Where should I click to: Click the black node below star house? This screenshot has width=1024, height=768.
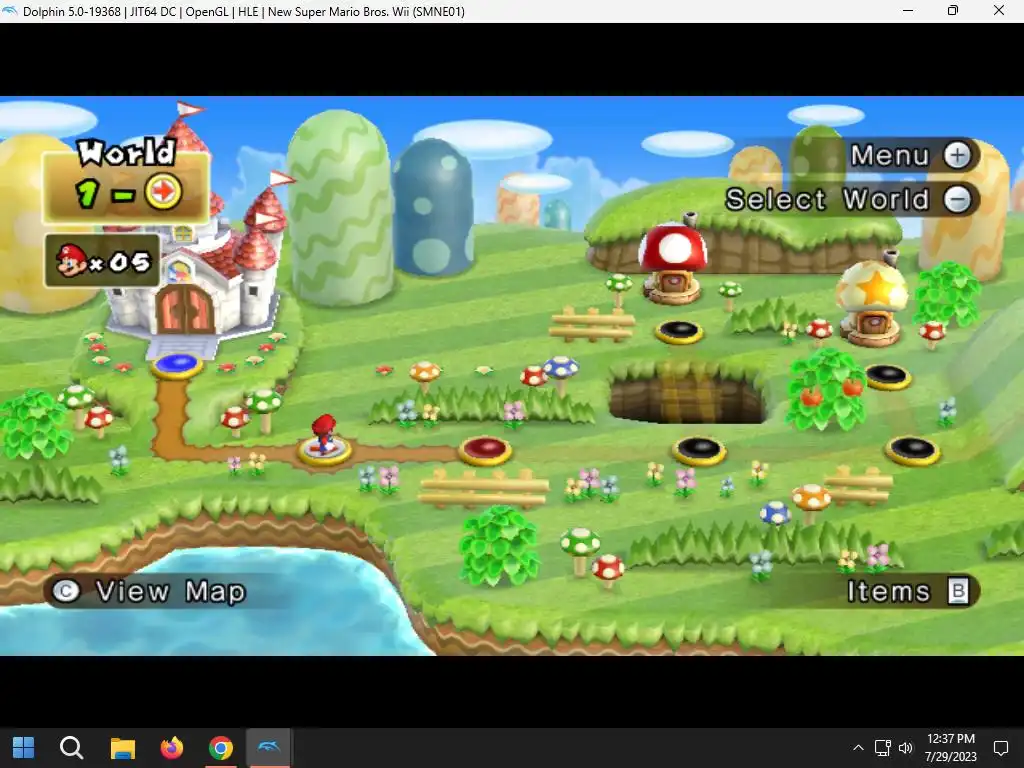(888, 376)
